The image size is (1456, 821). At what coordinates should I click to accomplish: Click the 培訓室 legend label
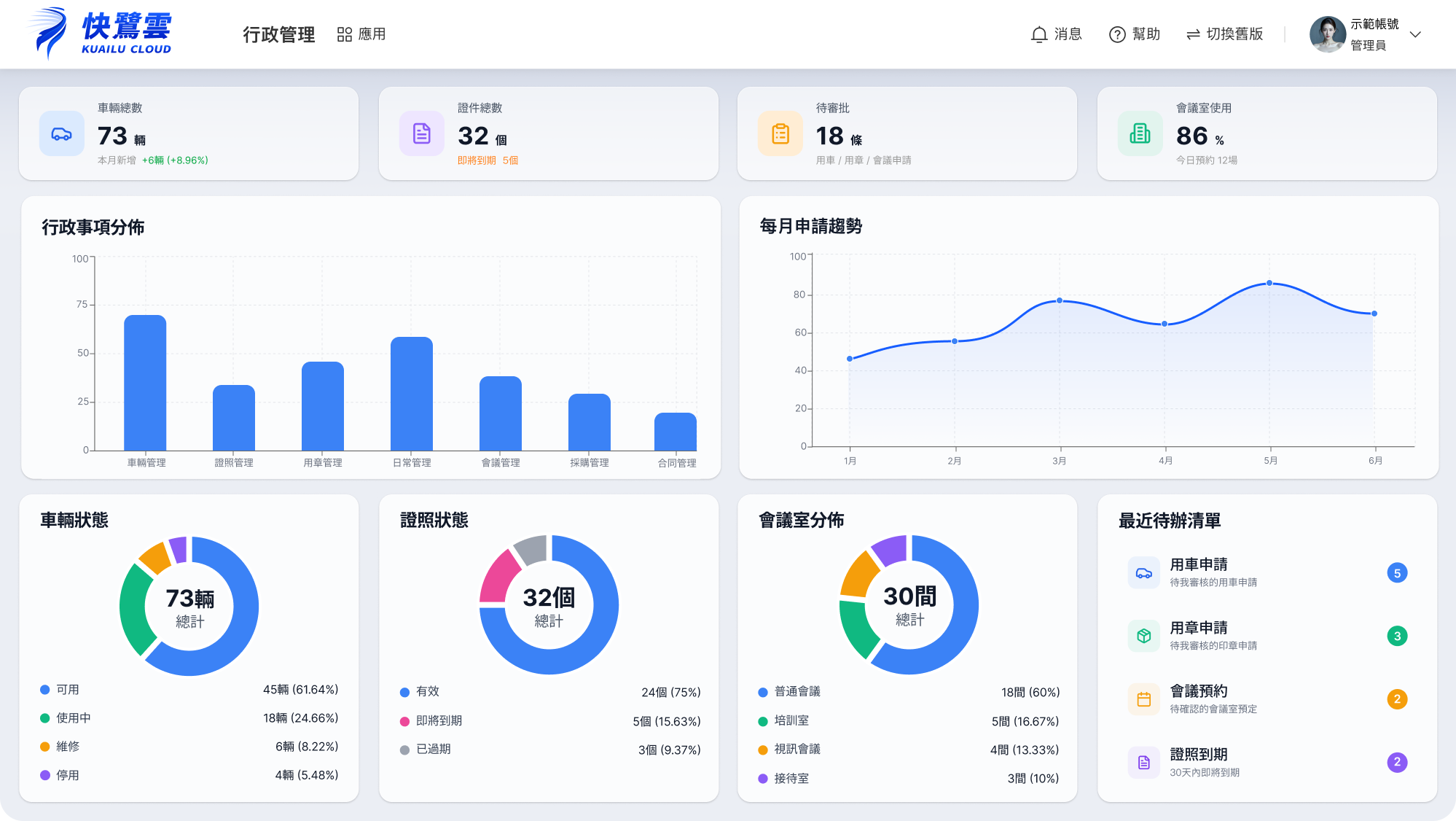point(792,721)
